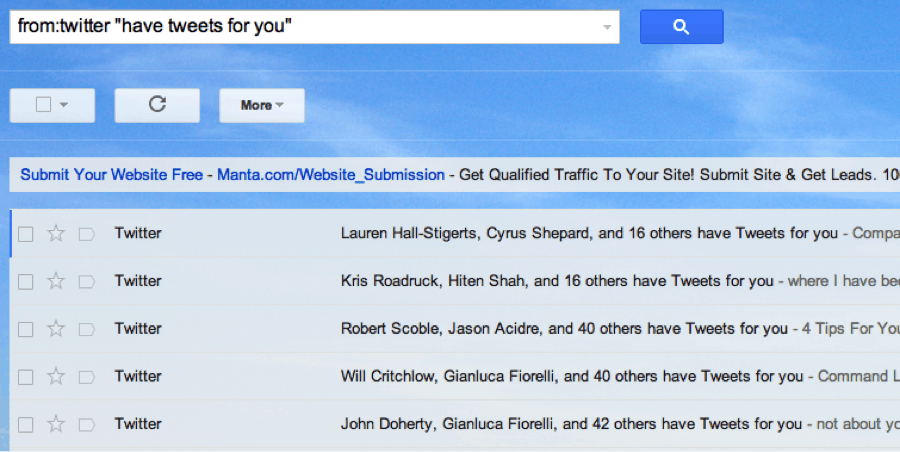Open email 'Kris Roadruck, Hiten Shah, and 16 others'

click(x=557, y=281)
